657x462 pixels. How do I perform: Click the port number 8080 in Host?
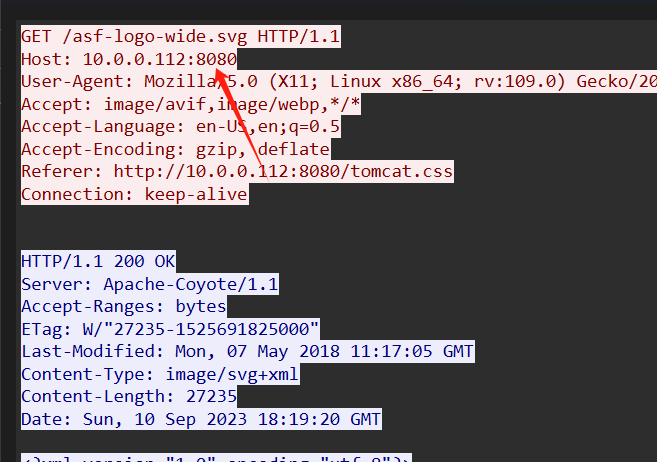[x=217, y=59]
